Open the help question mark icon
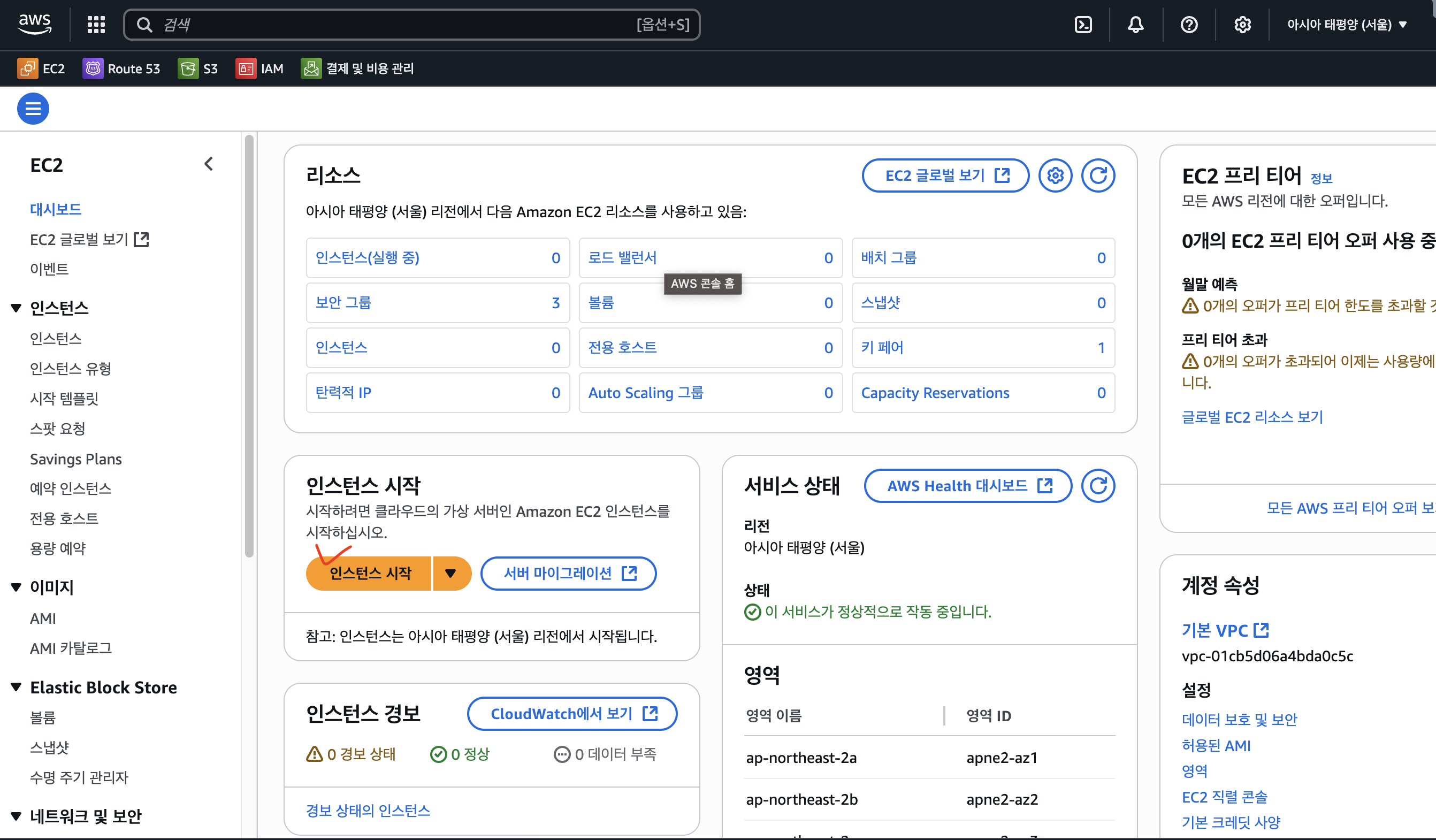Viewport: 1436px width, 840px height. click(1189, 25)
